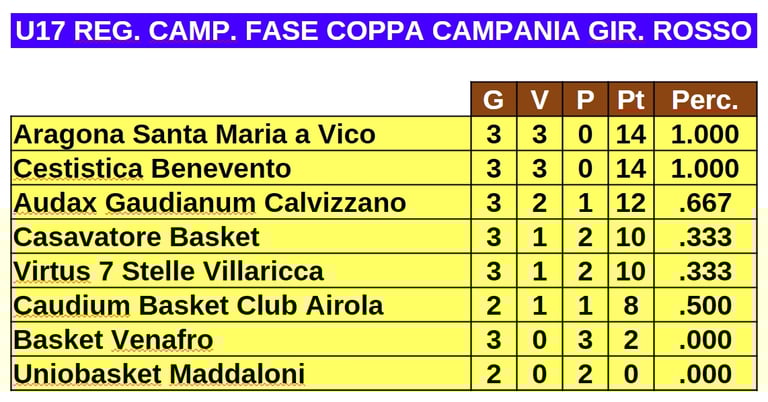This screenshot has width=768, height=402.
Task: Select the Caudium Basket Club Airola cell
Action: coord(240,305)
